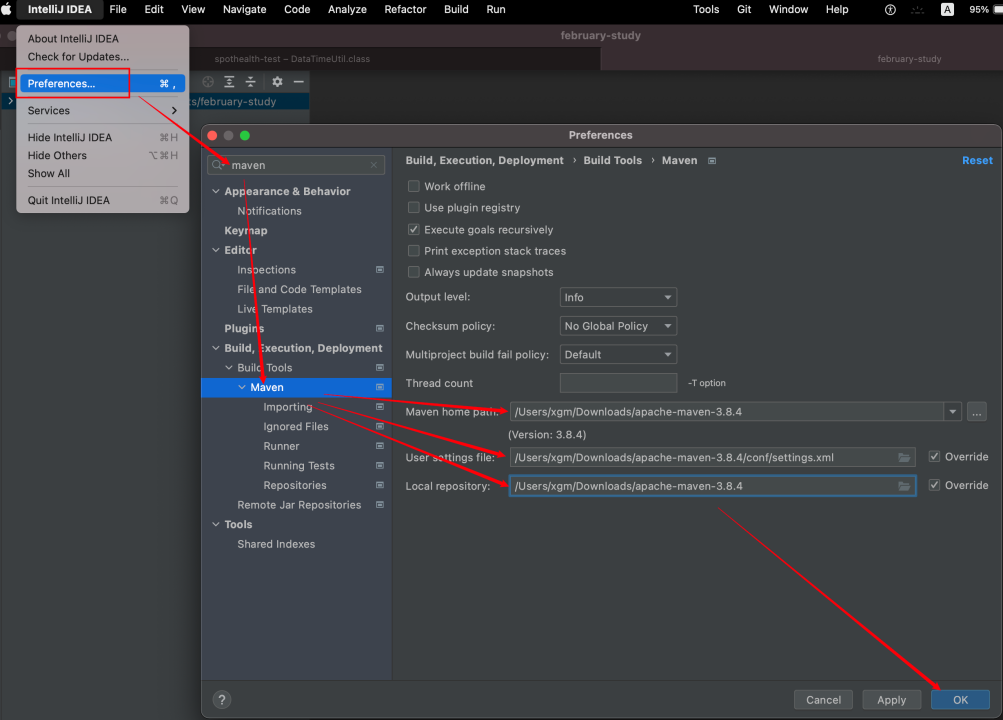Open Checksum policy dropdown

tap(618, 326)
